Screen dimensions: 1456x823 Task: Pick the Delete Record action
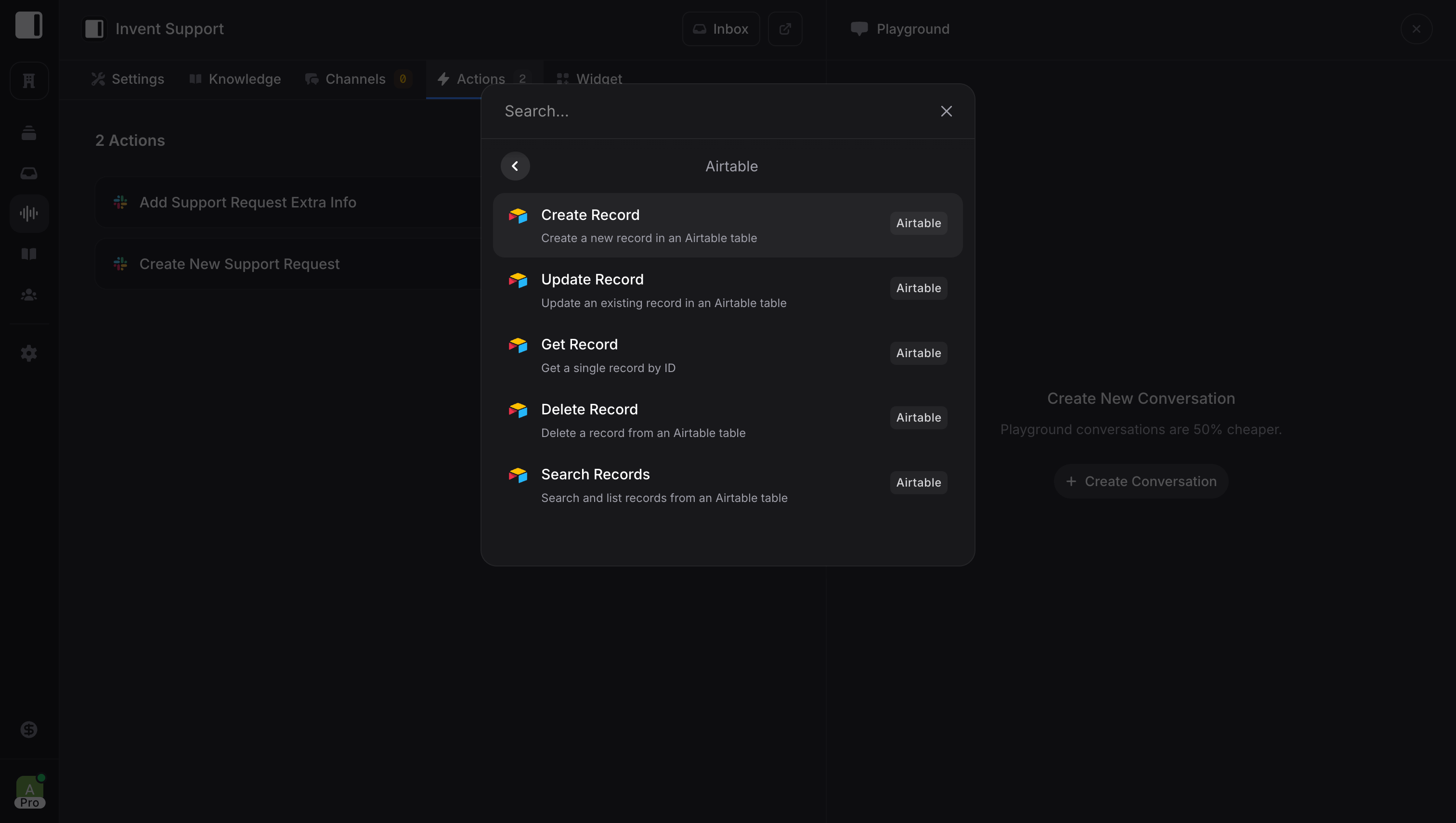728,421
